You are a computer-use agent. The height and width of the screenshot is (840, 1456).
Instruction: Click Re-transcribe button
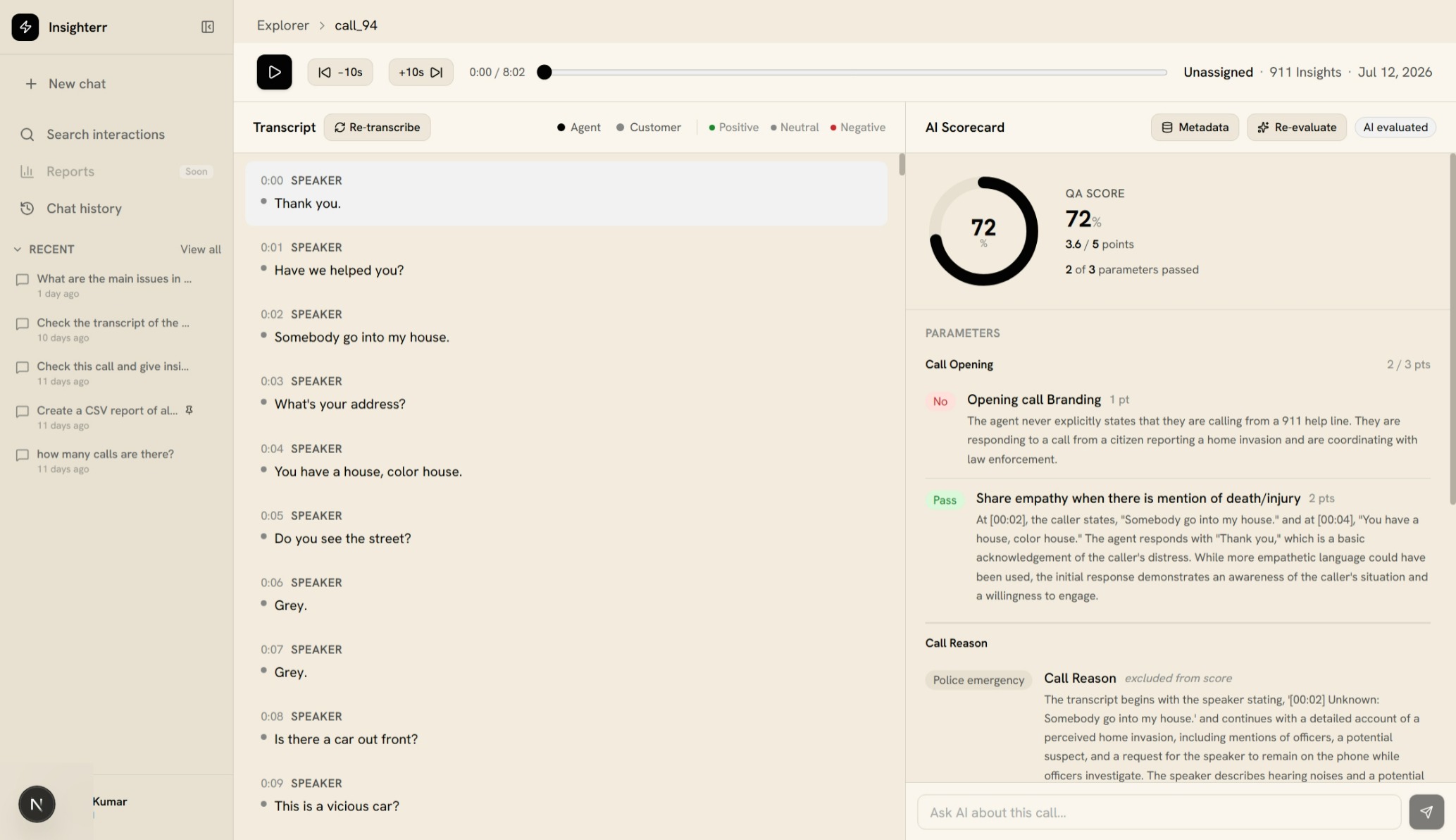[377, 128]
